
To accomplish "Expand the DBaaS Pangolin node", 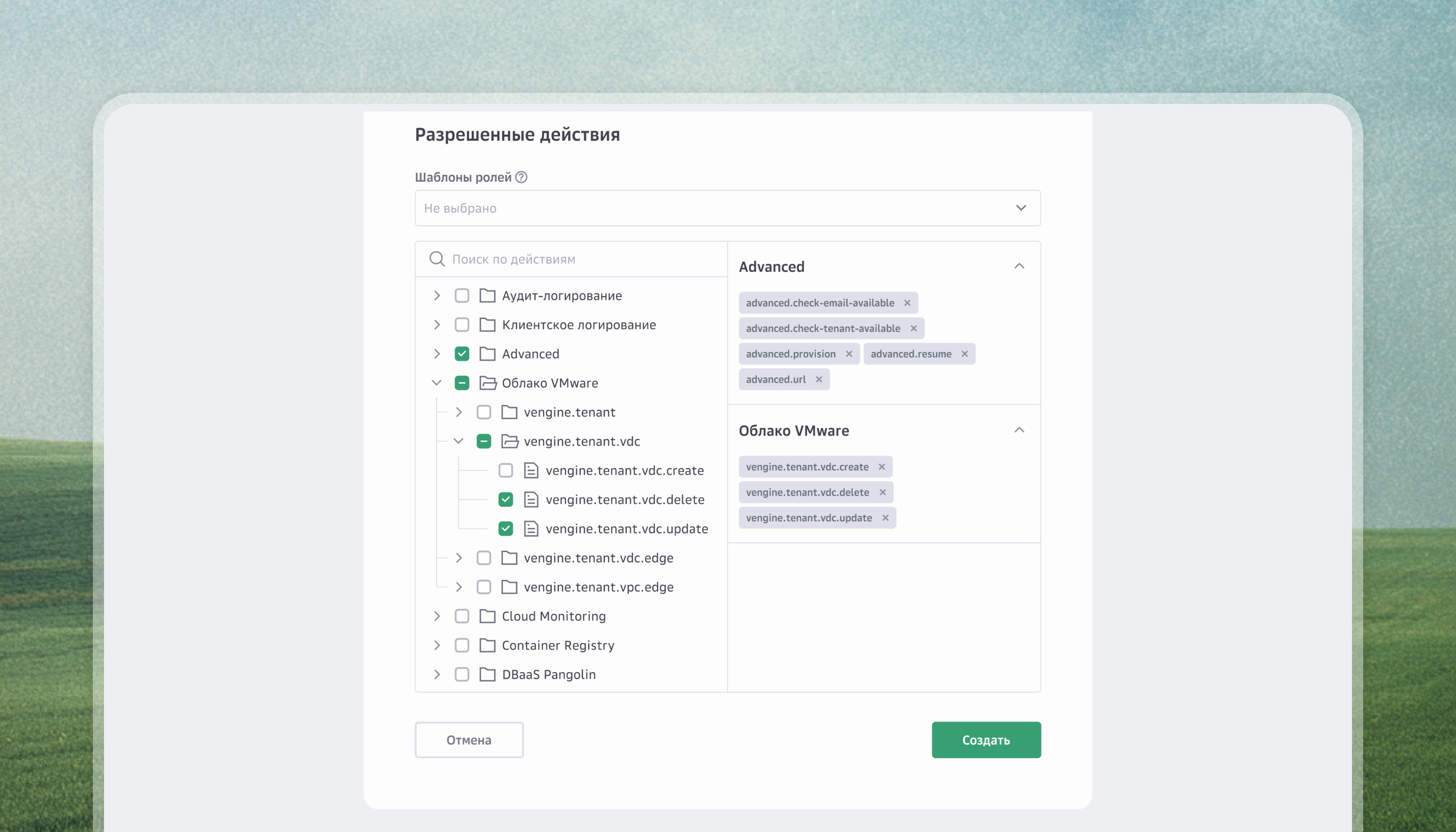I will (x=437, y=674).
